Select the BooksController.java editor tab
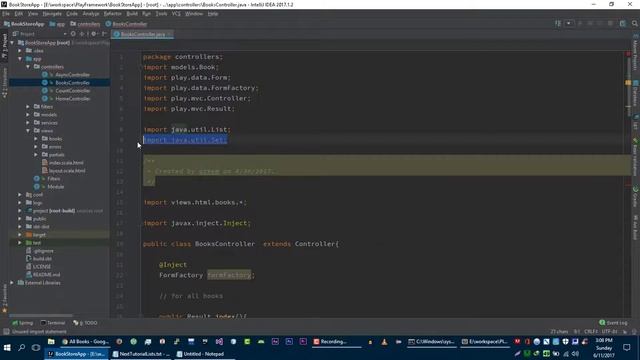Viewport: 640px width, 360px height. [142, 34]
